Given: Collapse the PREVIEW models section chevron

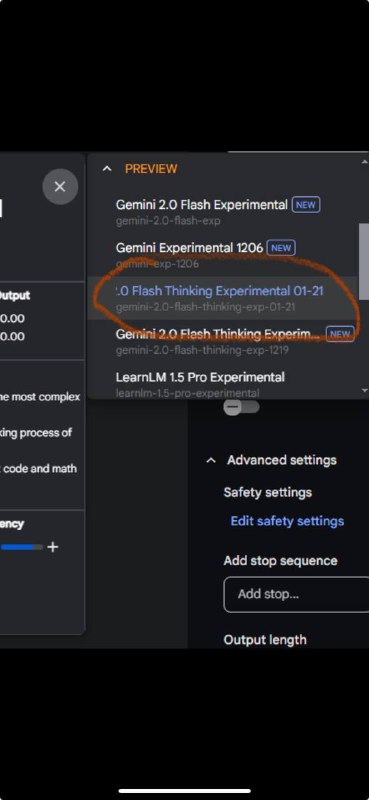Looking at the screenshot, I should tap(107, 169).
